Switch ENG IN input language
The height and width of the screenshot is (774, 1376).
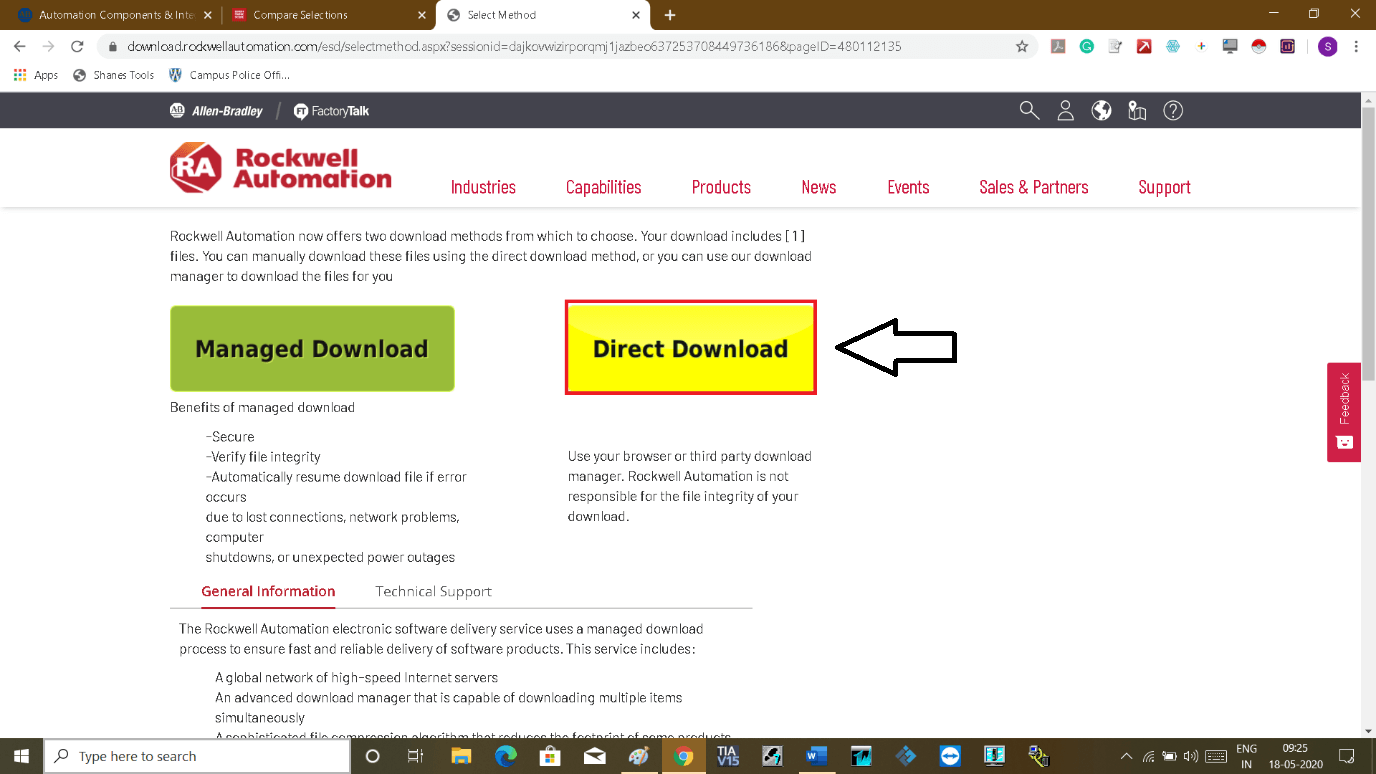point(1246,756)
